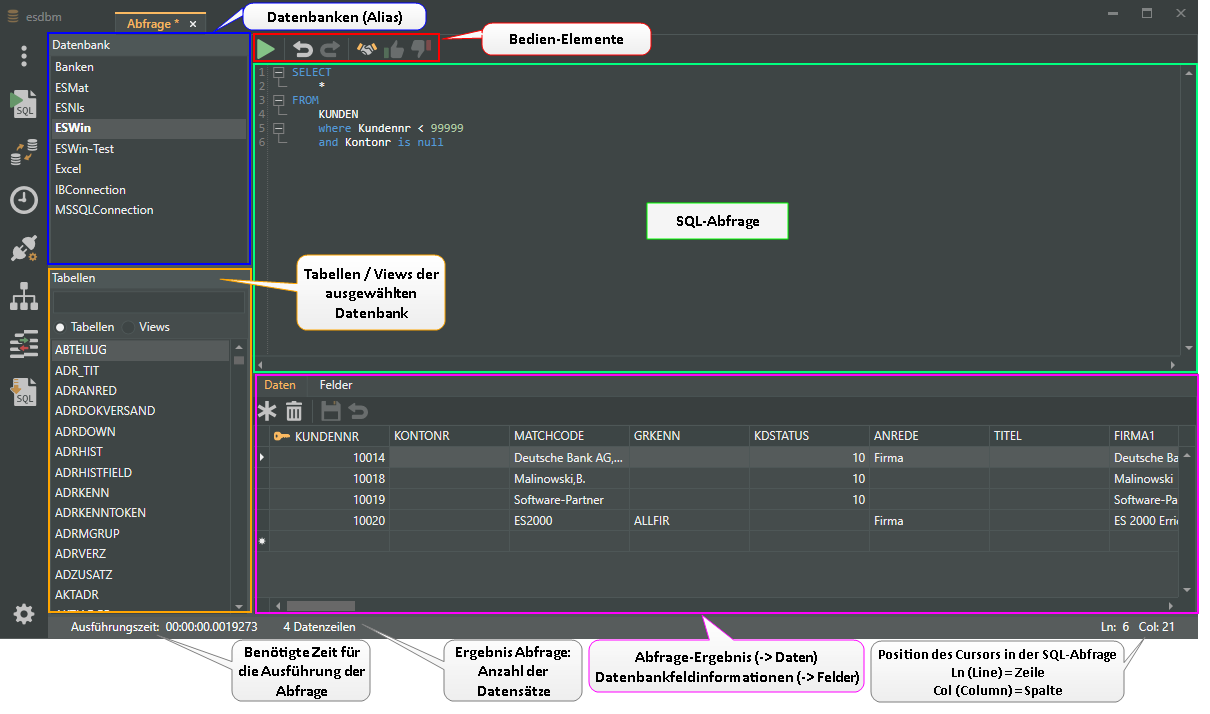The width and height of the screenshot is (1210, 714).
Task: Sort by the MATCHCODE column header
Action: tap(569, 436)
